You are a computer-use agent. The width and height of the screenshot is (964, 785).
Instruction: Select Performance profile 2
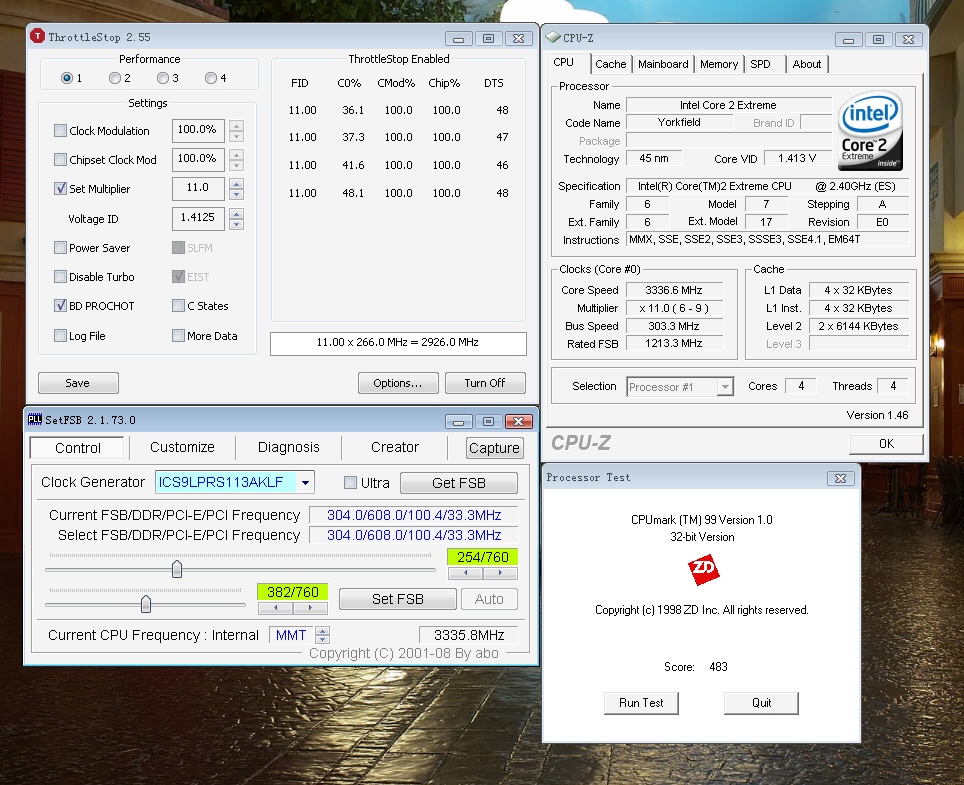click(114, 78)
